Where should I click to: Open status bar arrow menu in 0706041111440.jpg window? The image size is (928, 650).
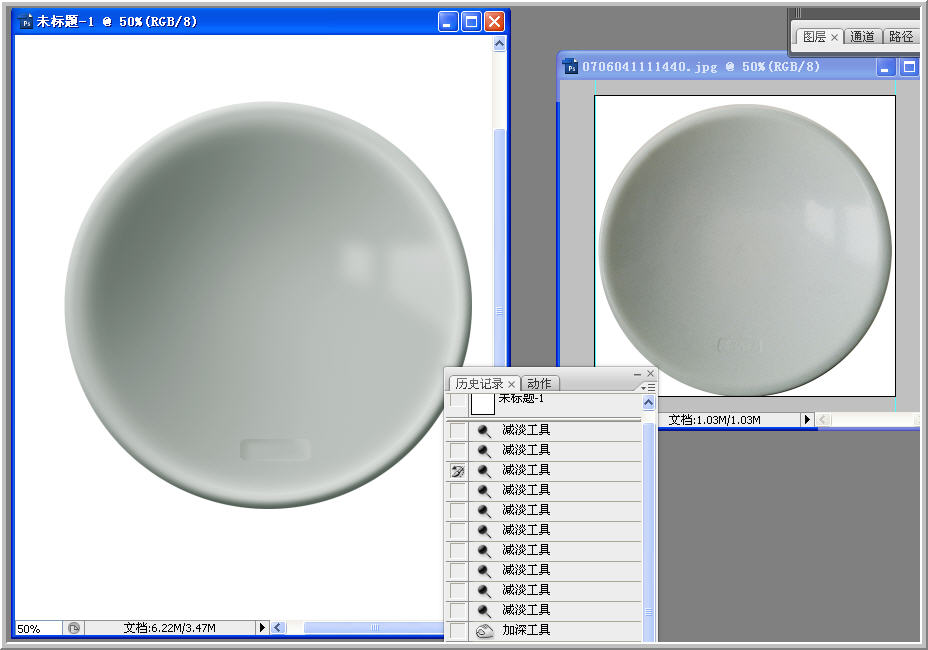(807, 420)
